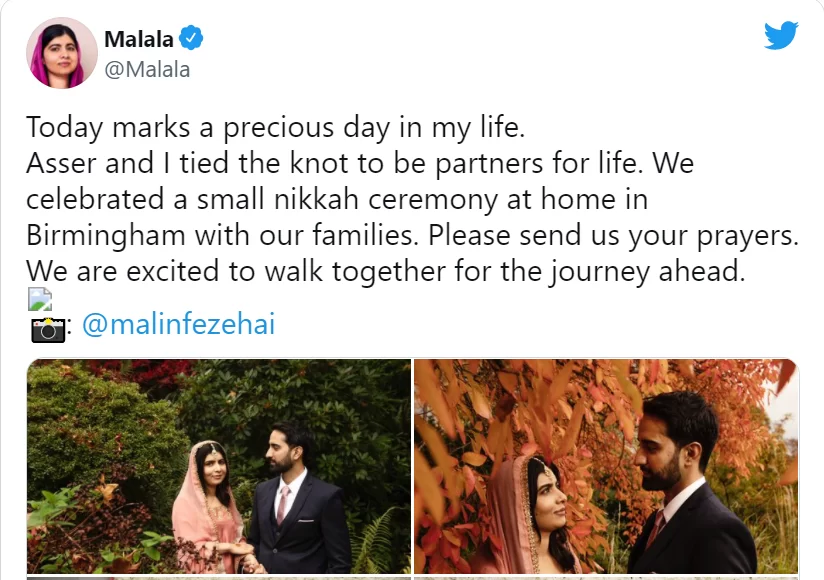Click the bottom-left photo strip
Screen dimensions: 824x580
click(x=218, y=577)
